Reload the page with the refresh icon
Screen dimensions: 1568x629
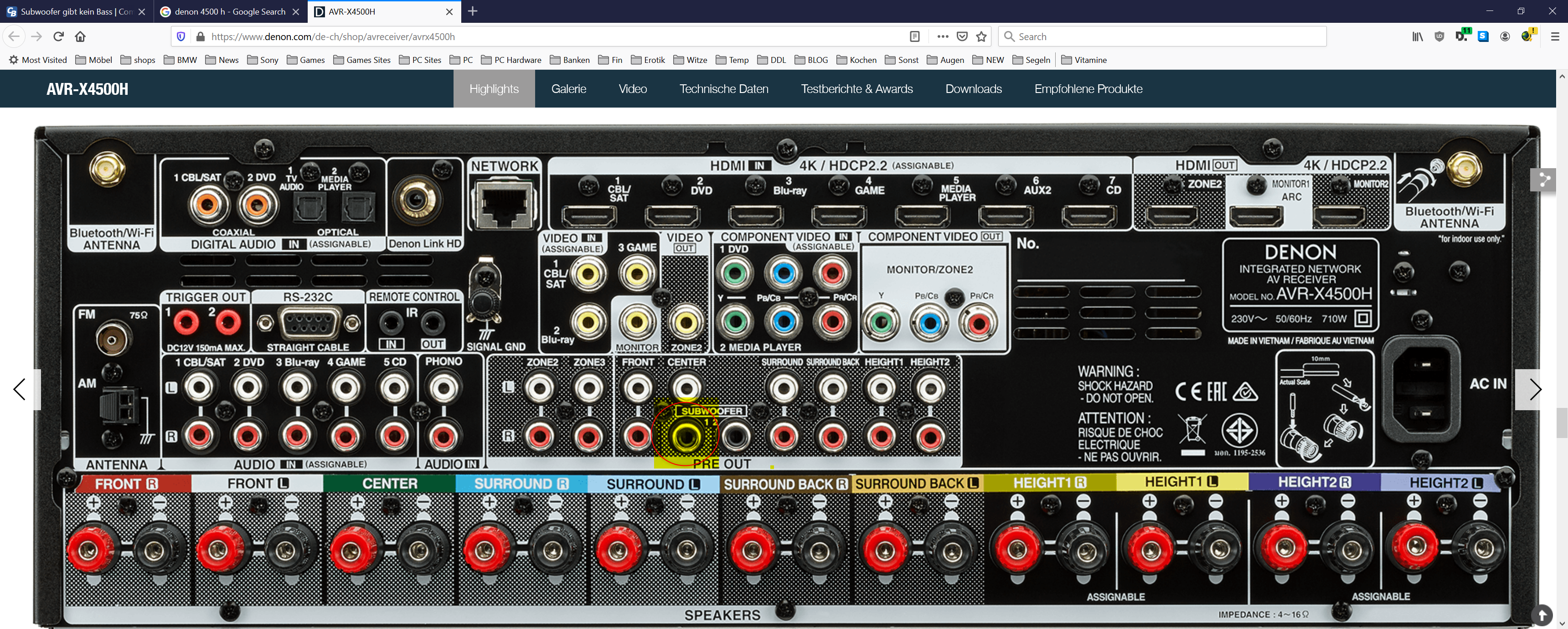[58, 36]
